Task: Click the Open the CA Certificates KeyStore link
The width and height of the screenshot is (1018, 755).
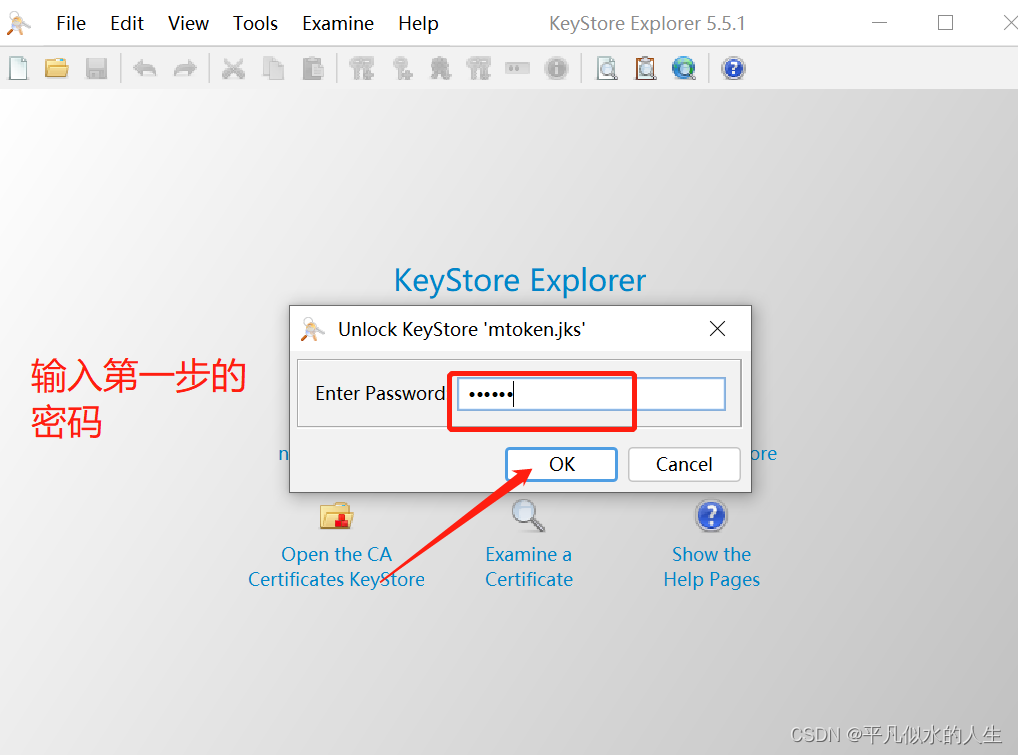Action: 336,566
